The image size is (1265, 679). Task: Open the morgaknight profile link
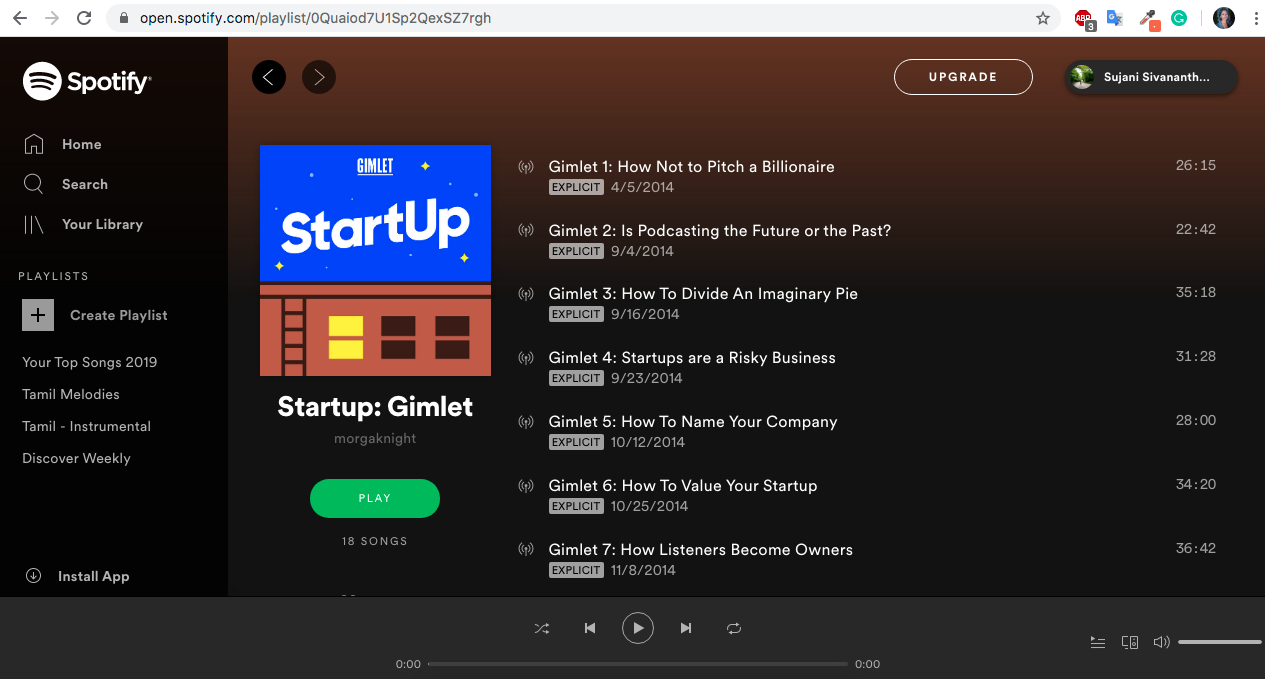(375, 438)
